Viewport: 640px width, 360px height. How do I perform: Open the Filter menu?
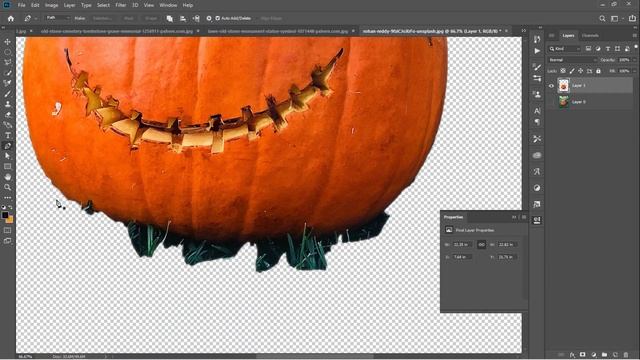click(x=120, y=5)
